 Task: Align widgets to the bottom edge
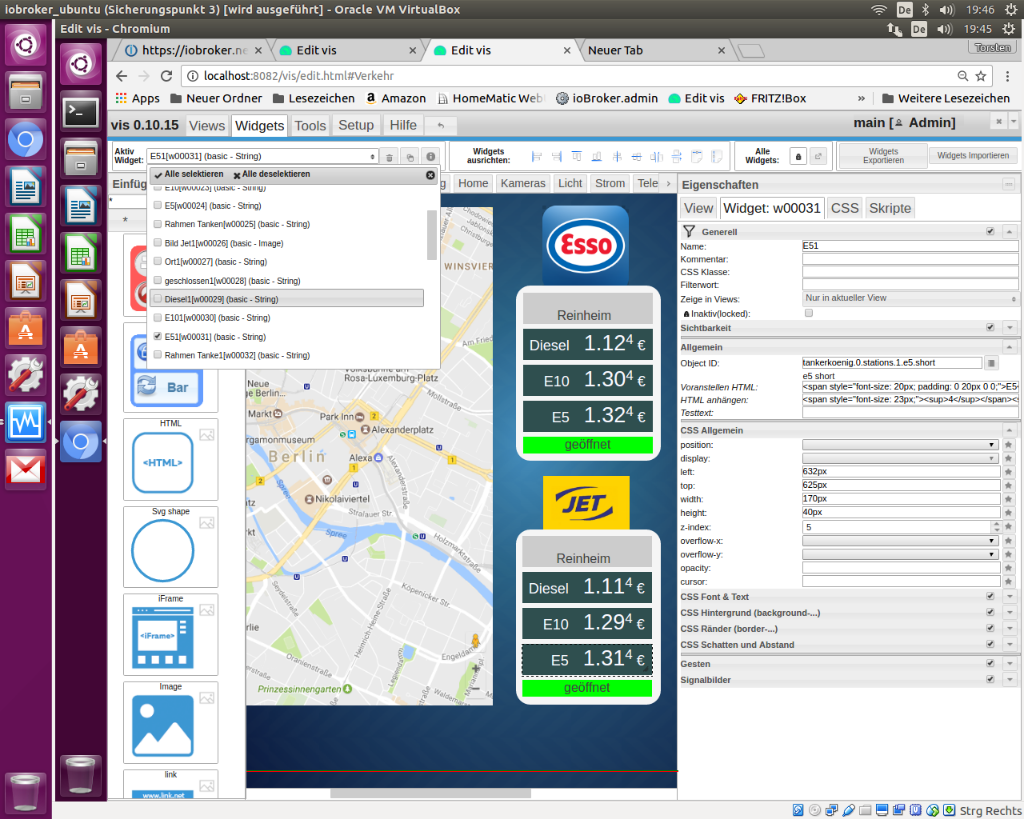click(x=596, y=156)
